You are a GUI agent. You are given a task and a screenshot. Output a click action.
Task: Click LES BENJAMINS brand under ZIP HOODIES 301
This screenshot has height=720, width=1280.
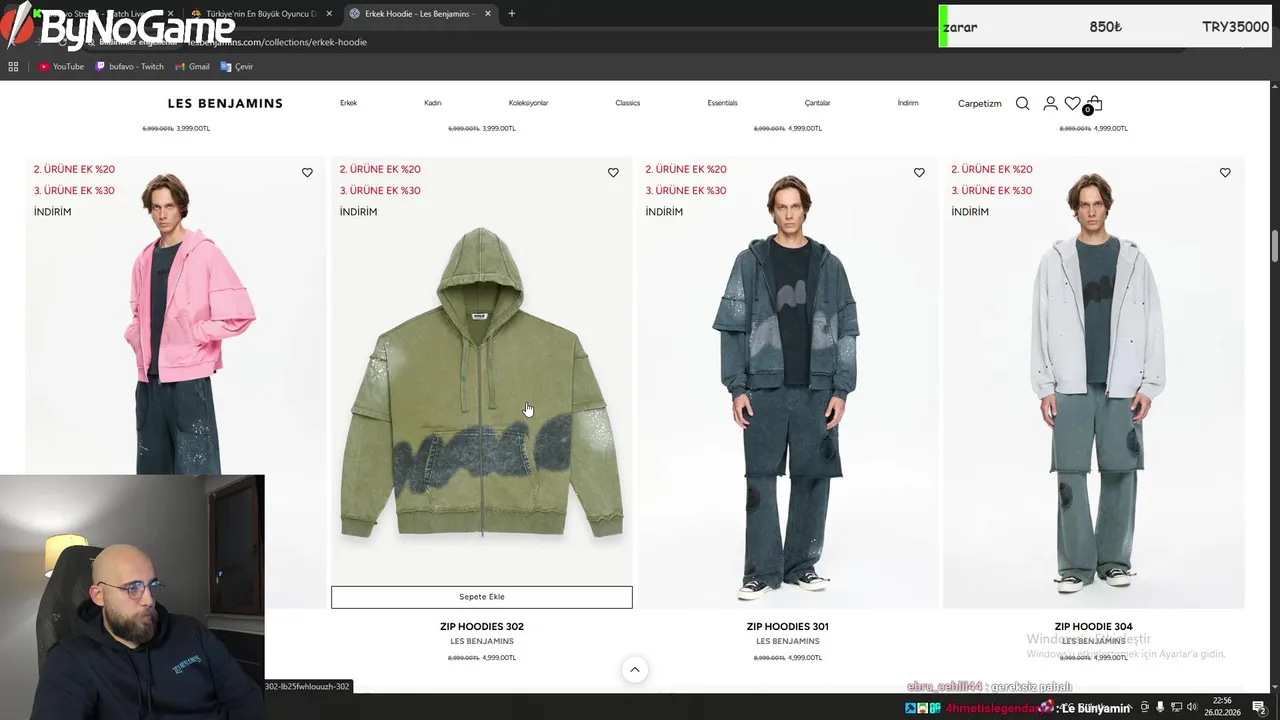click(x=788, y=641)
